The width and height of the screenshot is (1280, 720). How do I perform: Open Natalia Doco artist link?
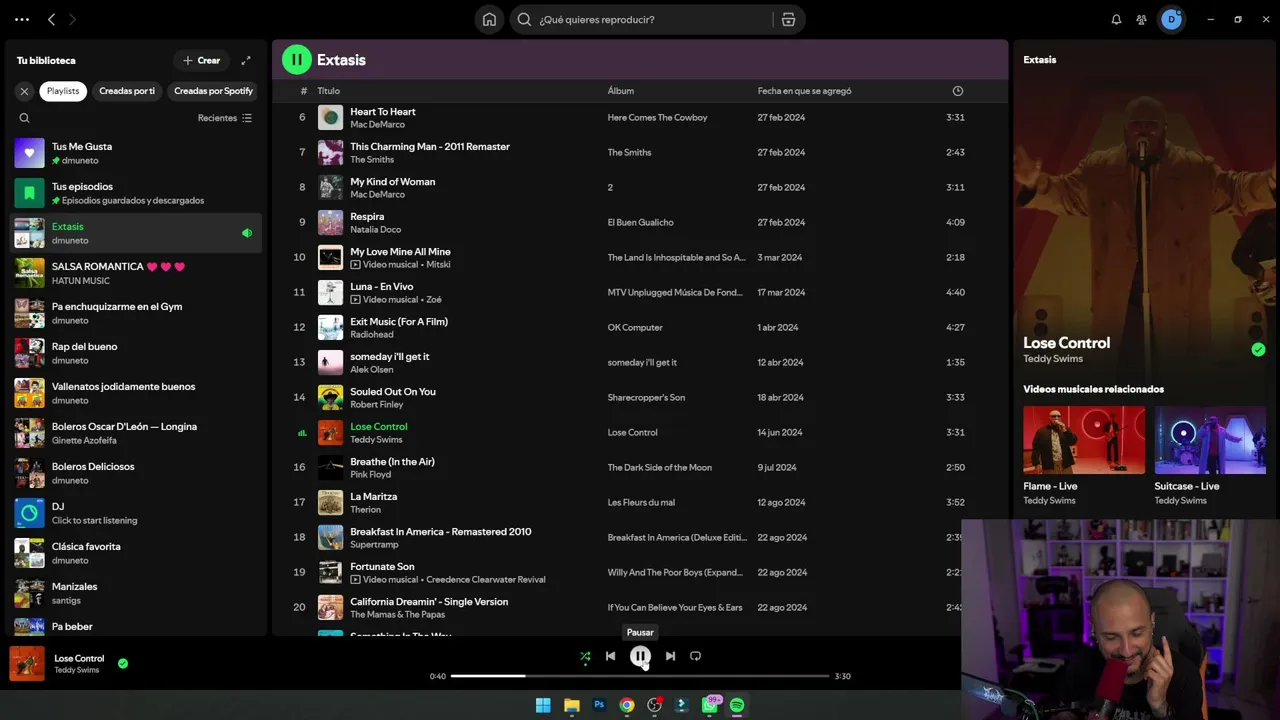click(x=376, y=230)
